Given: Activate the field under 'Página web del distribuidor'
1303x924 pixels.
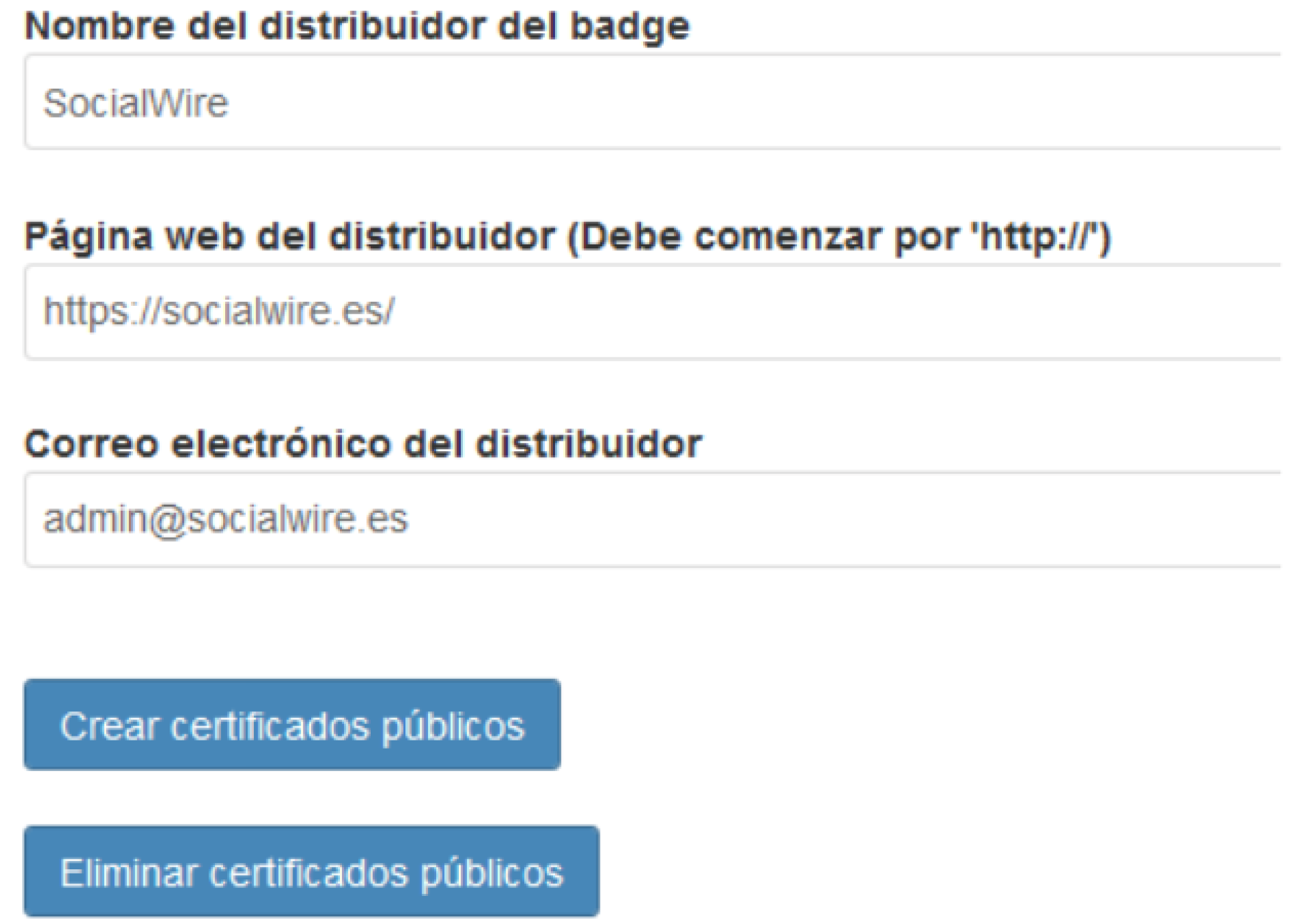Looking at the screenshot, I should point(651,312).
